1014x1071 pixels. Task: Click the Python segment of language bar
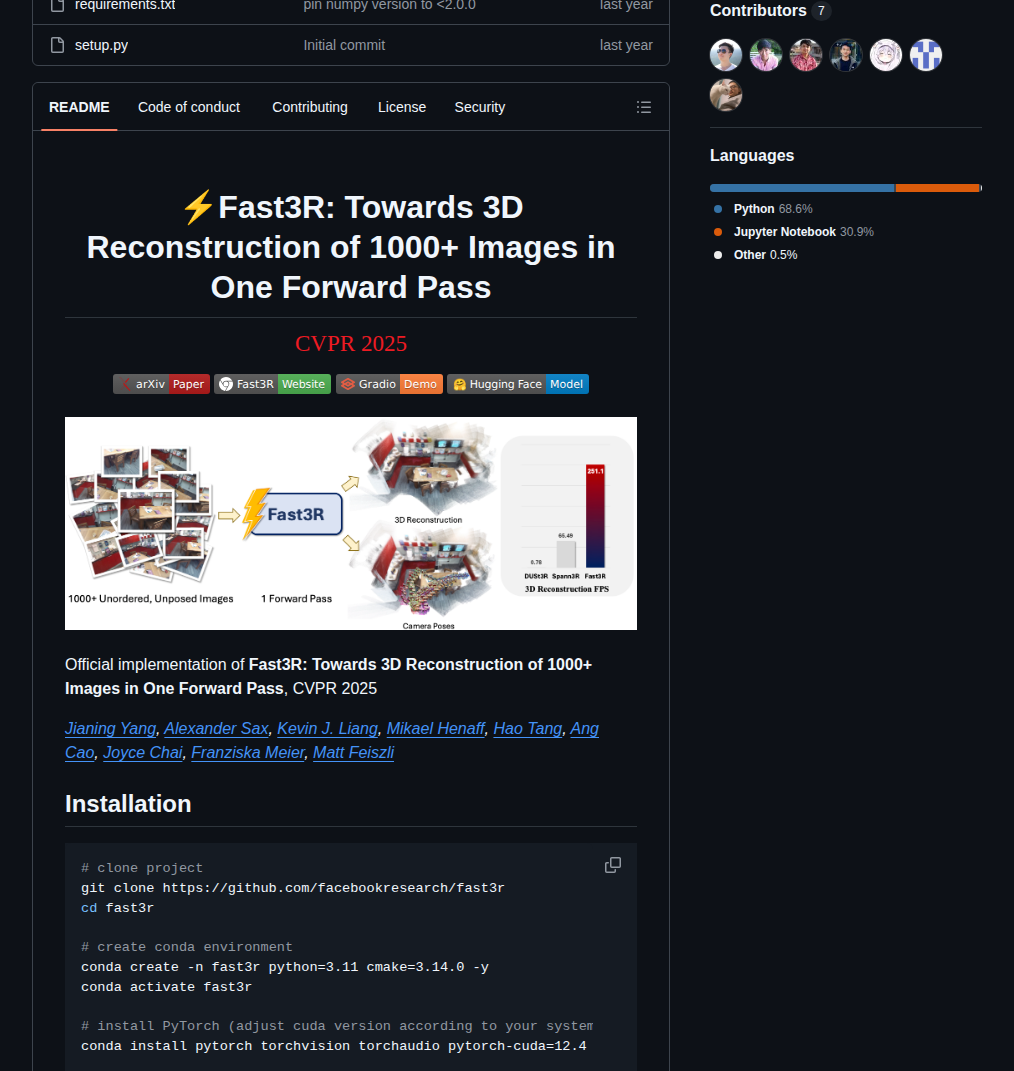click(802, 188)
